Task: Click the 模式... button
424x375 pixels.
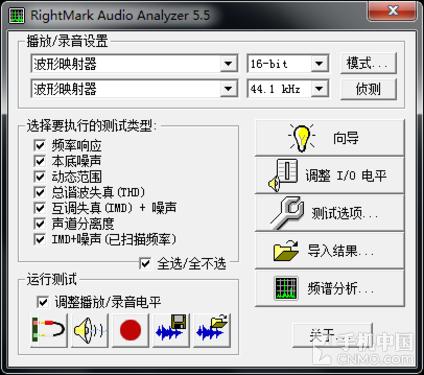Action: point(368,63)
